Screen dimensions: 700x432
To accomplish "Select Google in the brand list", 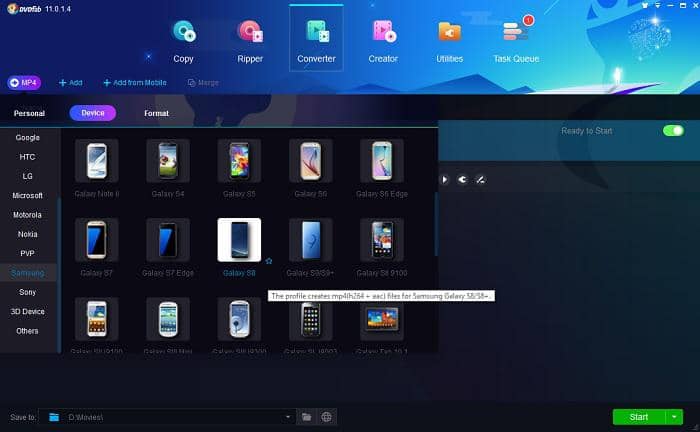I will pyautogui.click(x=28, y=137).
